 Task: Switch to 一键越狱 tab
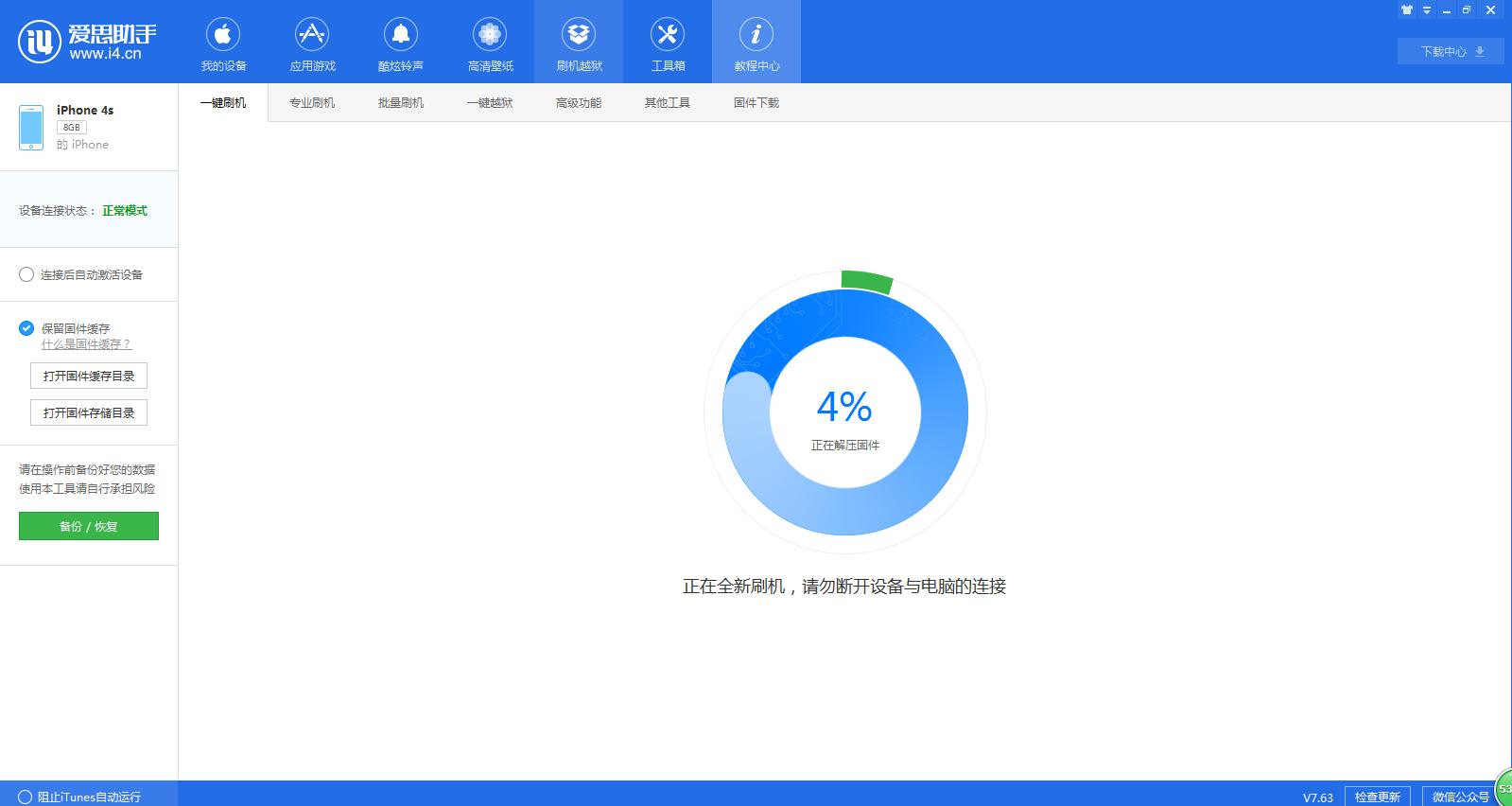pyautogui.click(x=490, y=102)
